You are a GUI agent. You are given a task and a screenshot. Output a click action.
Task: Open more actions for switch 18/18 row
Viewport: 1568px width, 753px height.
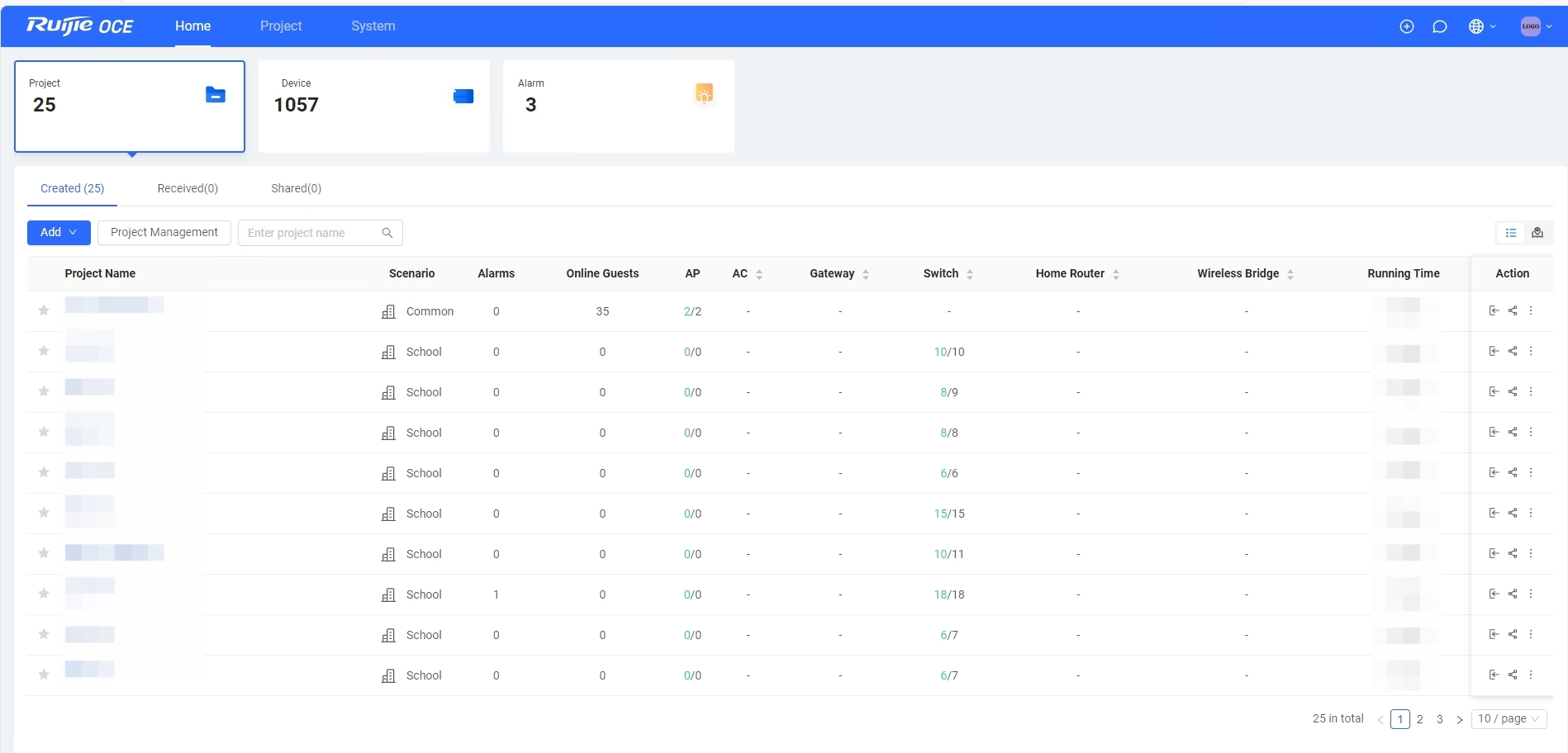(1531, 594)
